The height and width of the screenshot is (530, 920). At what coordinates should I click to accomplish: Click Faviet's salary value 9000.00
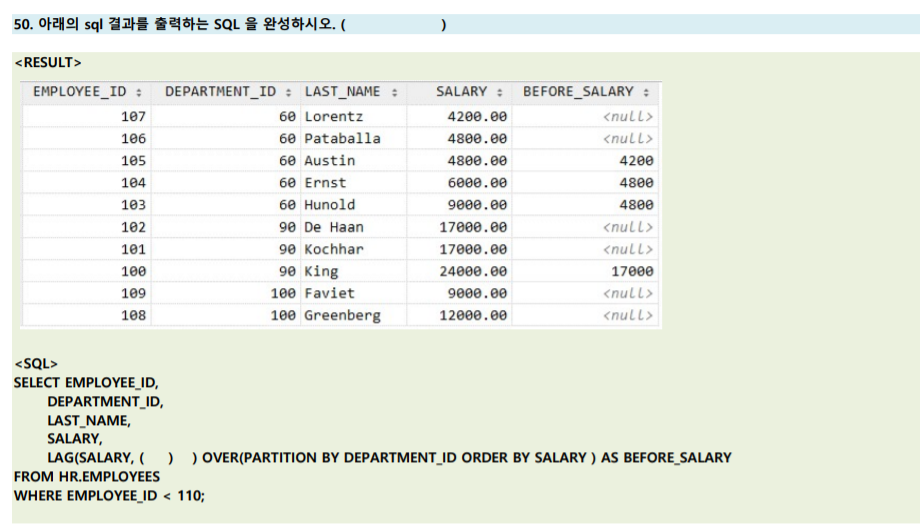[x=477, y=293]
